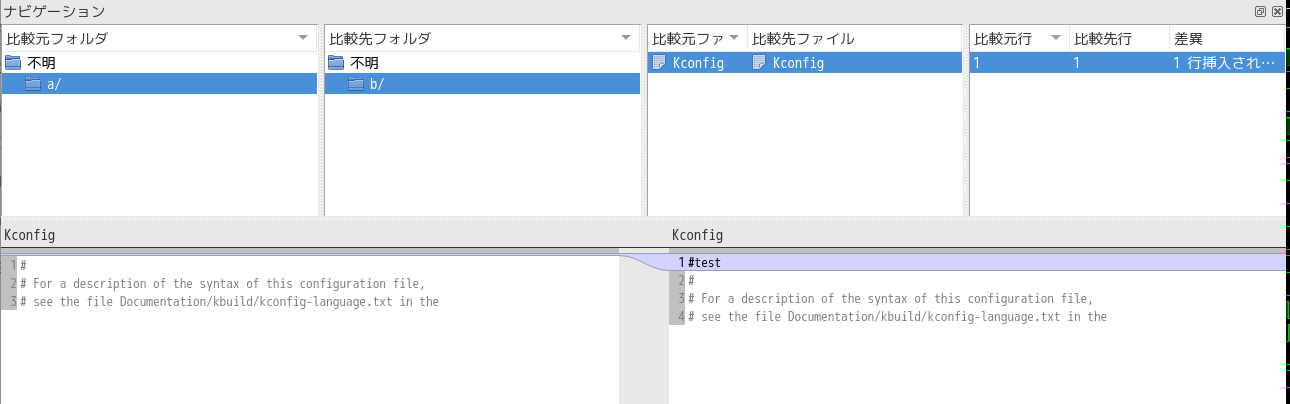Close the navigation panel
This screenshot has height=404, width=1290.
[x=1277, y=11]
